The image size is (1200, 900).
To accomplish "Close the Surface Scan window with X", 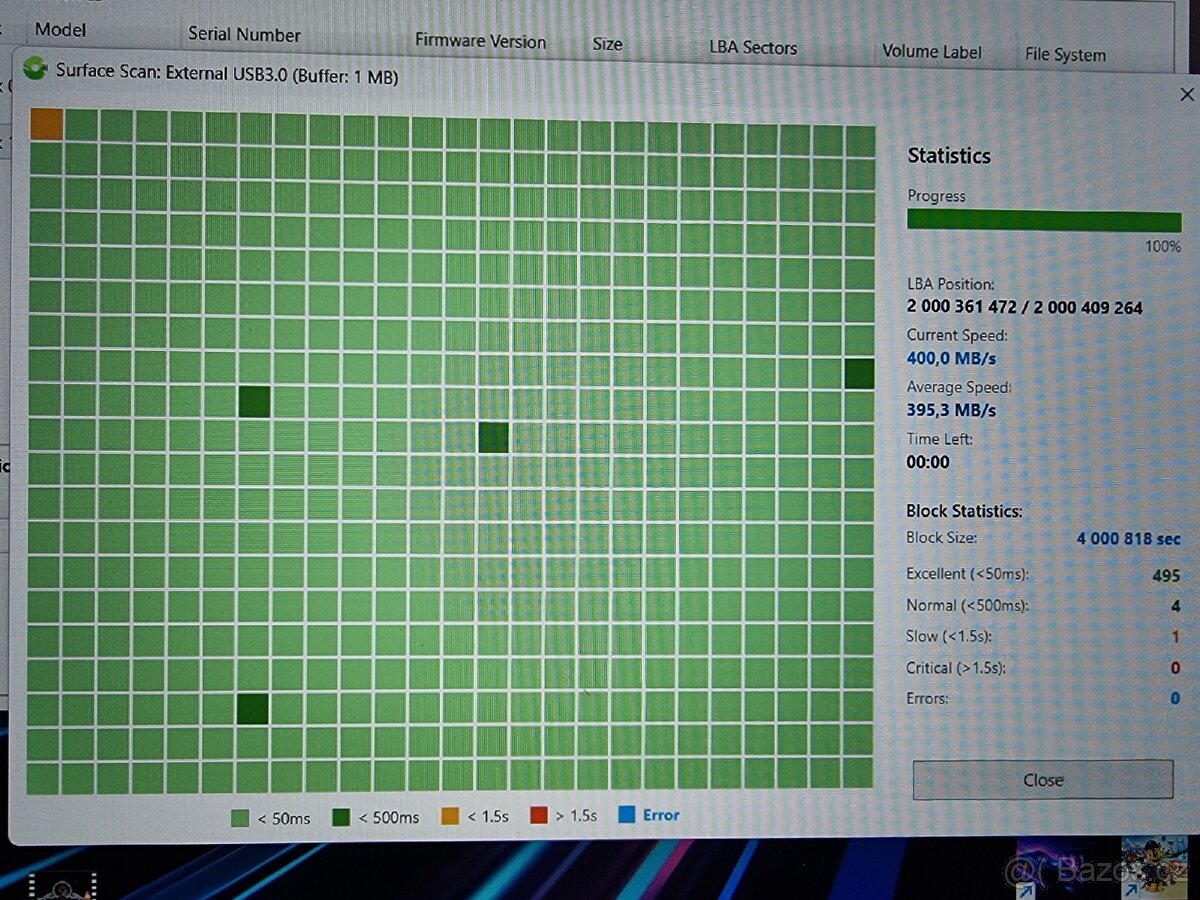I will click(x=1187, y=95).
